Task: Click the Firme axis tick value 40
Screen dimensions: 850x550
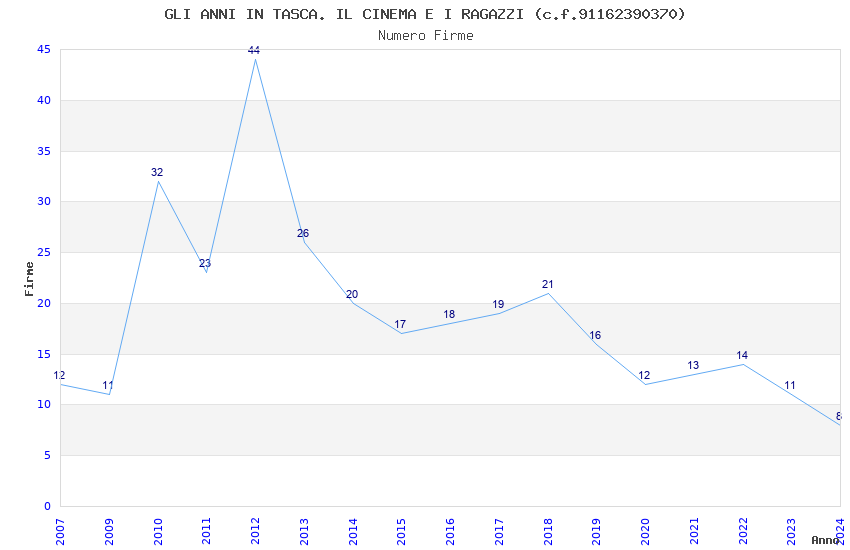Action: point(44,100)
